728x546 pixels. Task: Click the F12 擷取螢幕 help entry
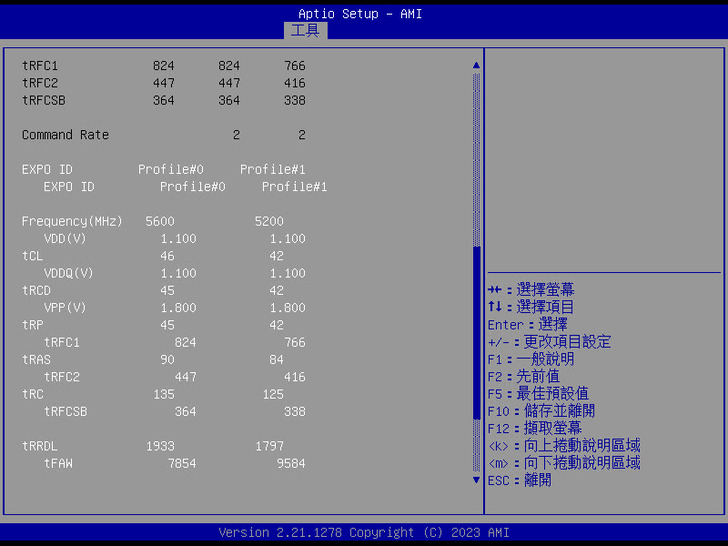pyautogui.click(x=535, y=429)
